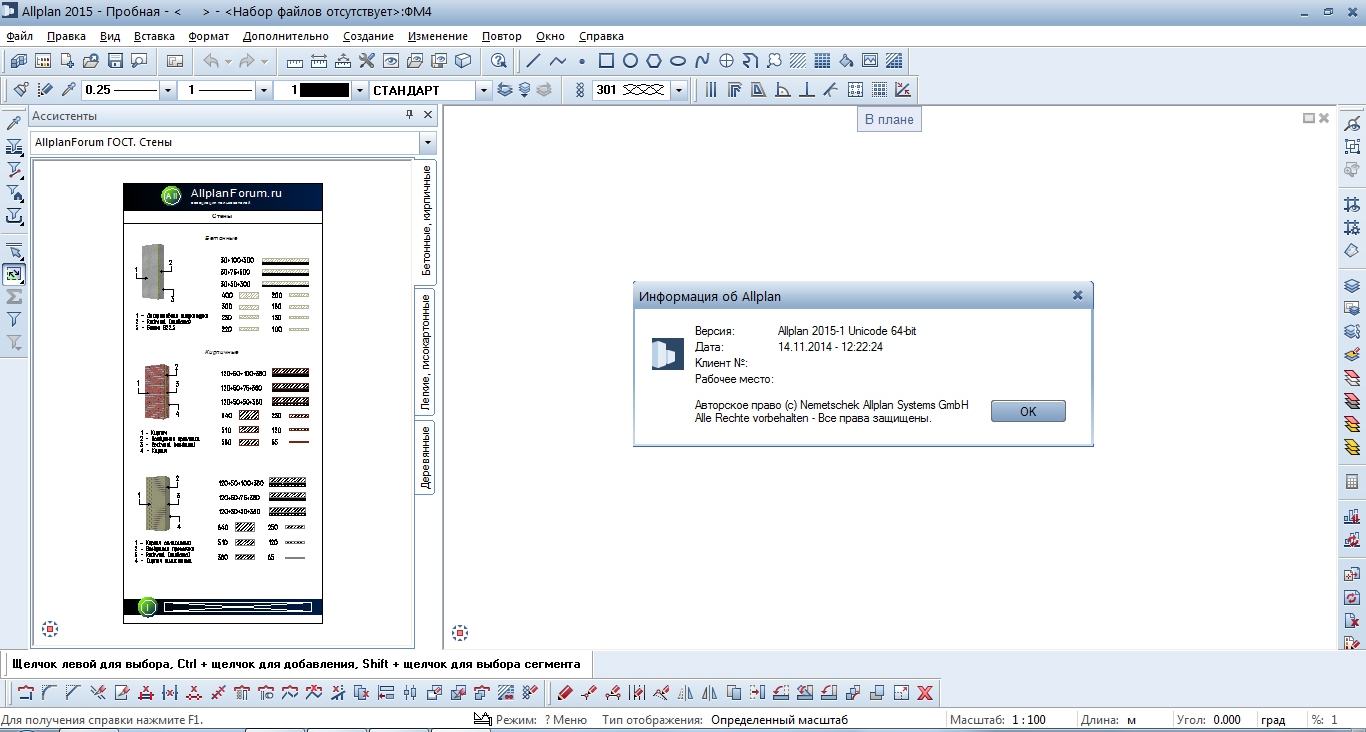
Task: Select the Circle drawing tool
Action: point(630,61)
